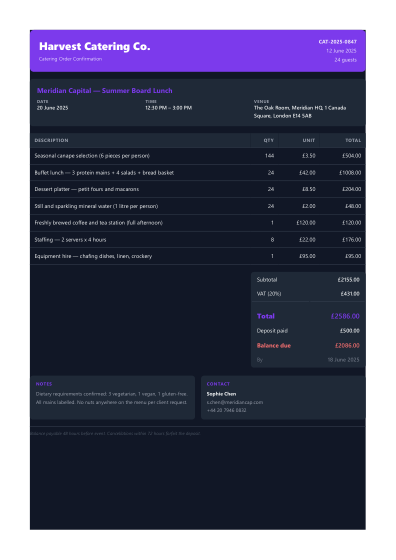The width and height of the screenshot is (396, 560).
Task: Click the venue address The Oak Room
Action: coord(300,112)
